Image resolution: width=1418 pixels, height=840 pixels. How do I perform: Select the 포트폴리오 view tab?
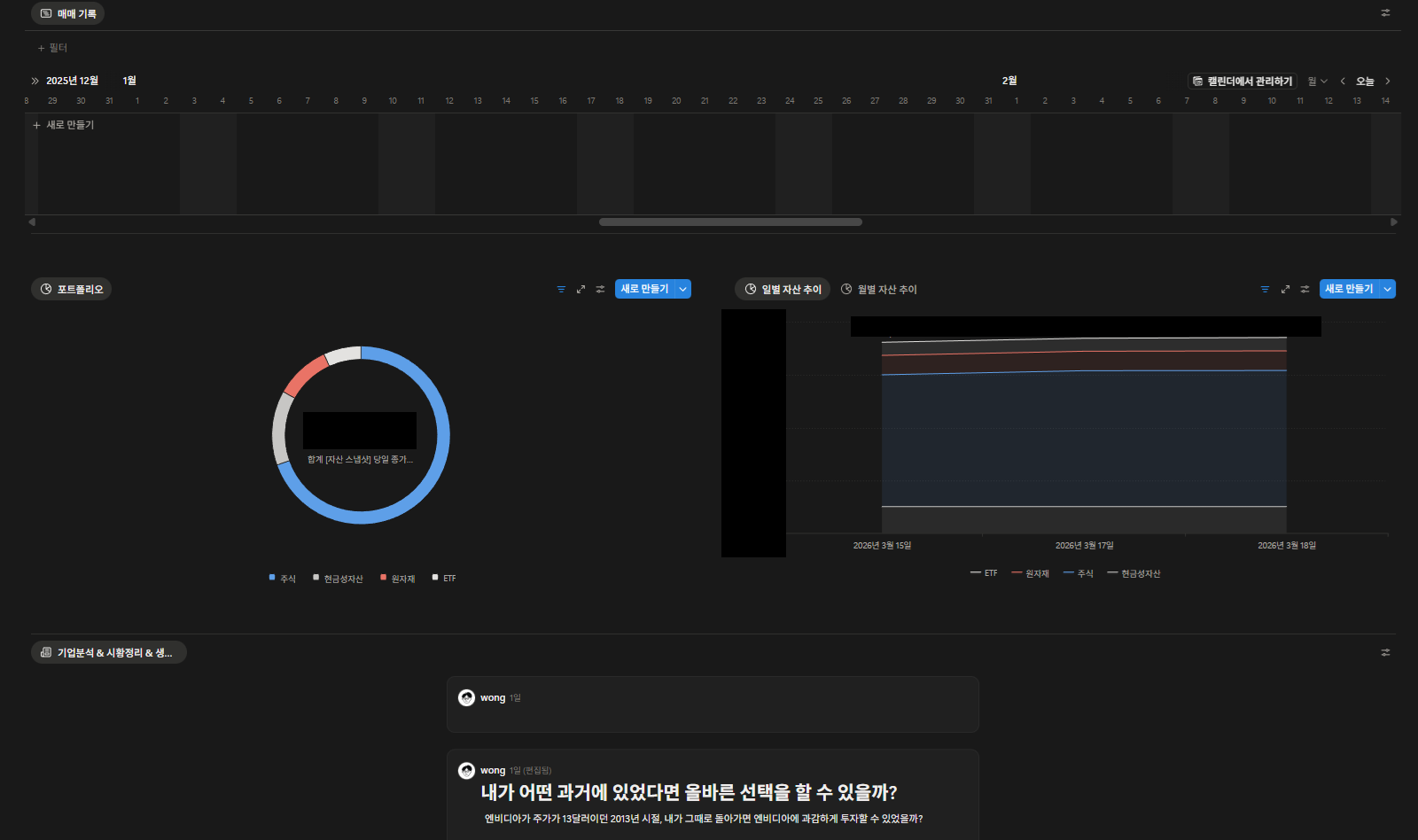coord(71,290)
